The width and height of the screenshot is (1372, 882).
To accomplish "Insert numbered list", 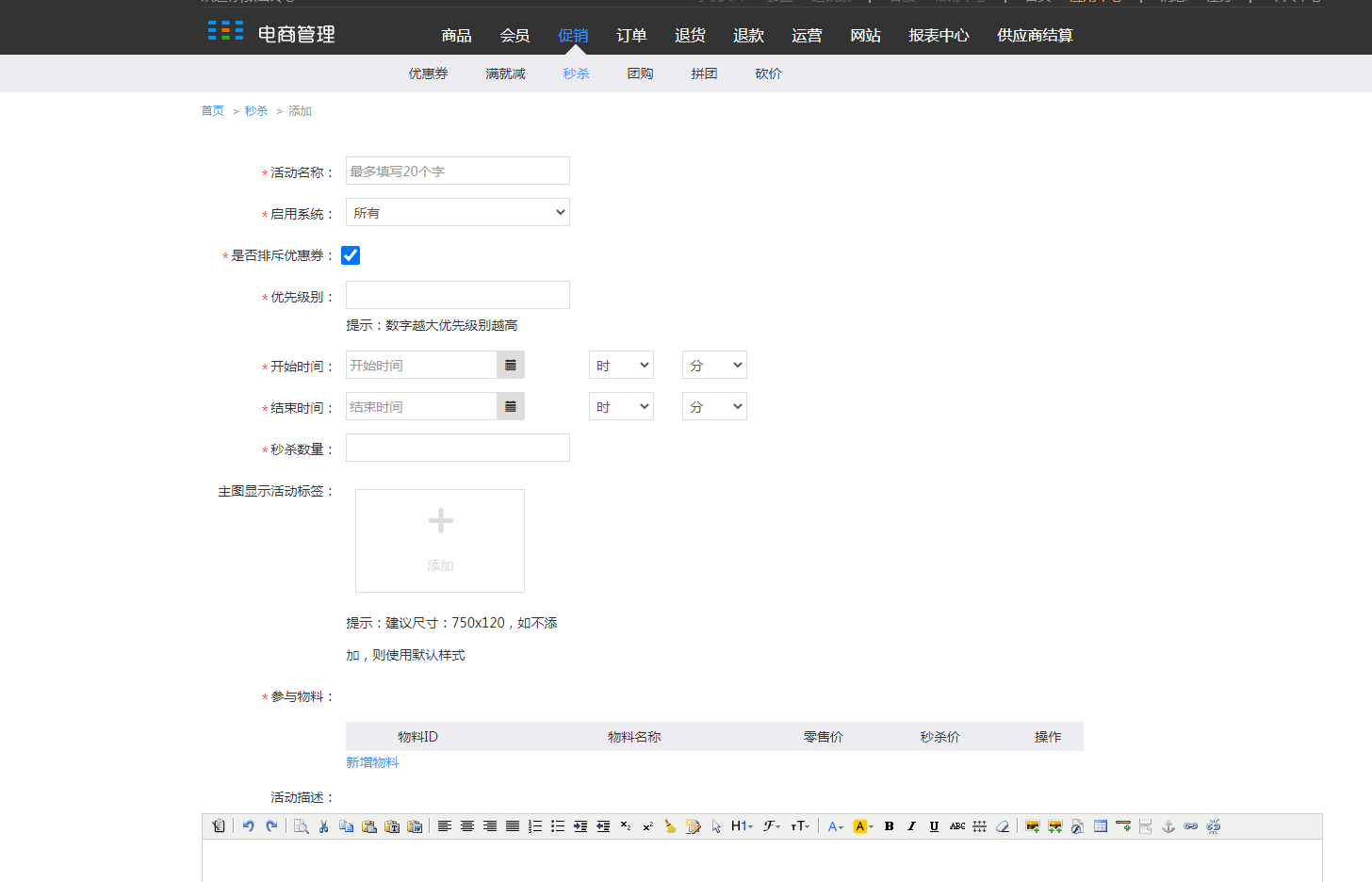I will click(x=535, y=826).
